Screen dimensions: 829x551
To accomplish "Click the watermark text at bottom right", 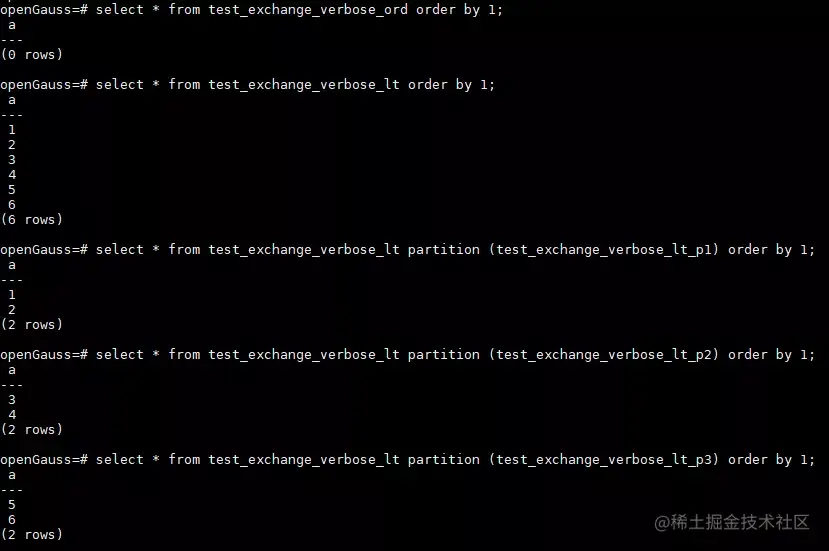I will 732,522.
